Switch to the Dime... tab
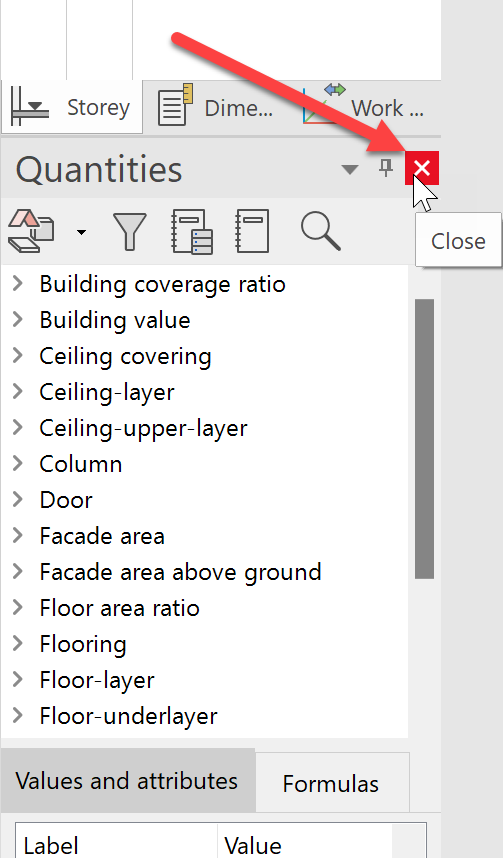 215,107
